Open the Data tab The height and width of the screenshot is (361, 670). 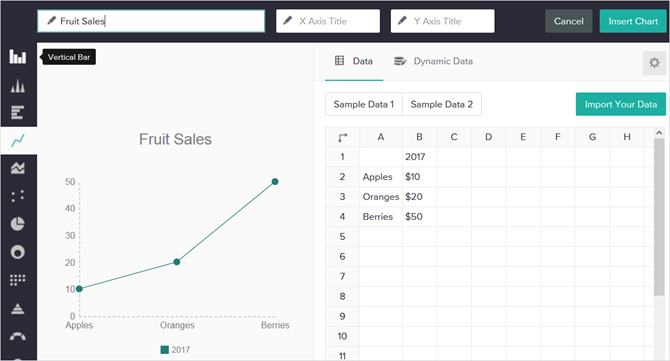(x=354, y=61)
